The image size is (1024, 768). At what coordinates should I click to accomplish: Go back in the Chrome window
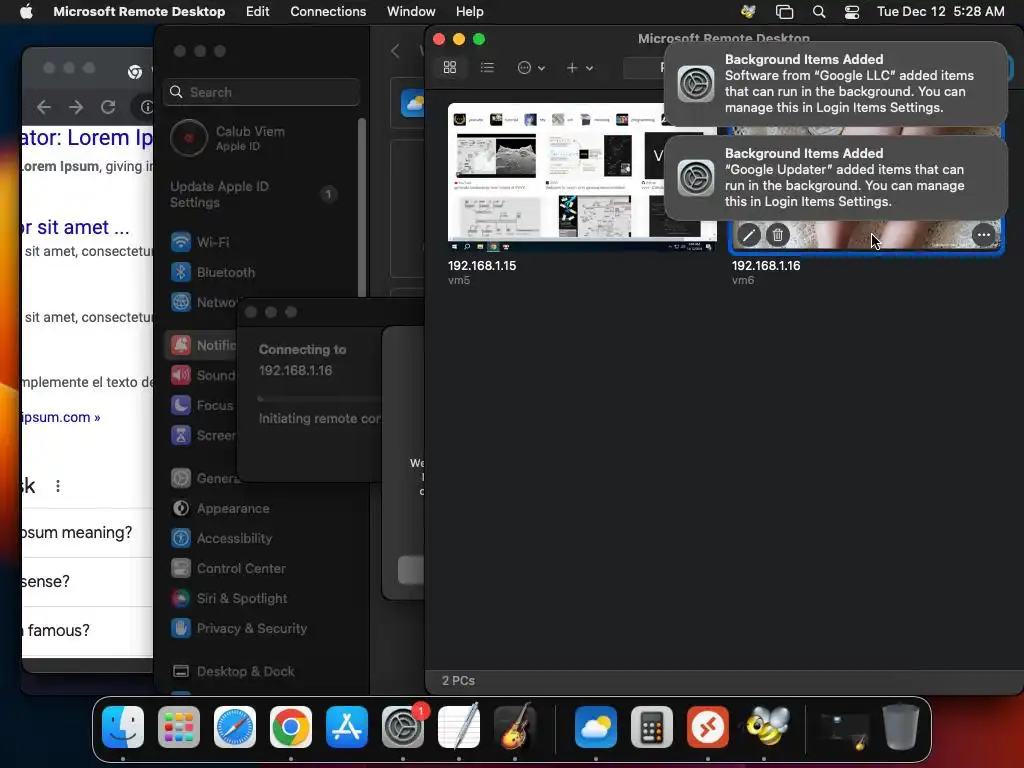coord(44,107)
